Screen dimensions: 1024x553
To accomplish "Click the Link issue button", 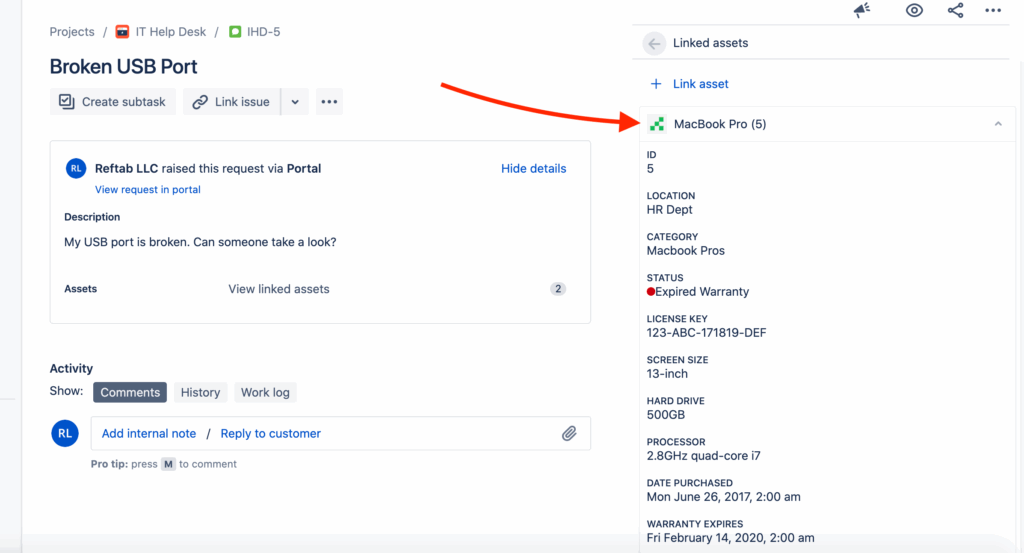I will [x=232, y=102].
